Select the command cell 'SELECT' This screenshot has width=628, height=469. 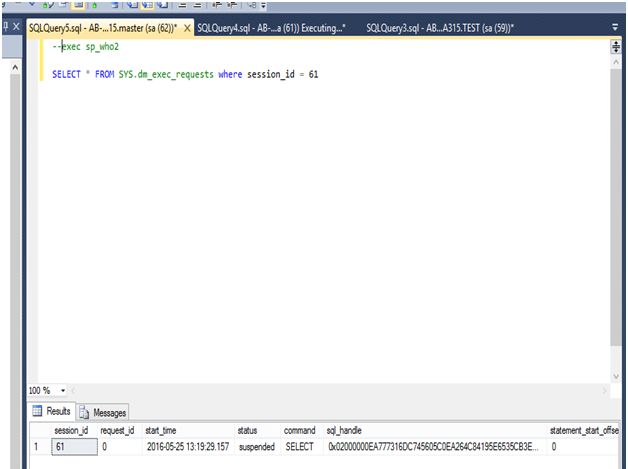point(300,447)
